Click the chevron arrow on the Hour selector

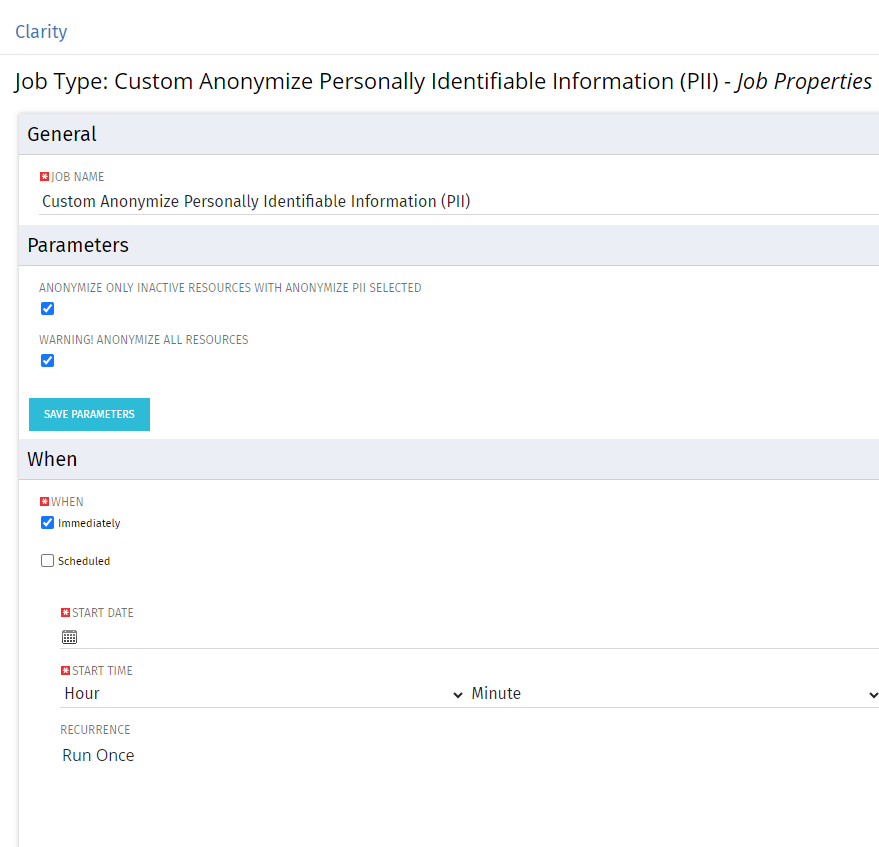coord(458,693)
